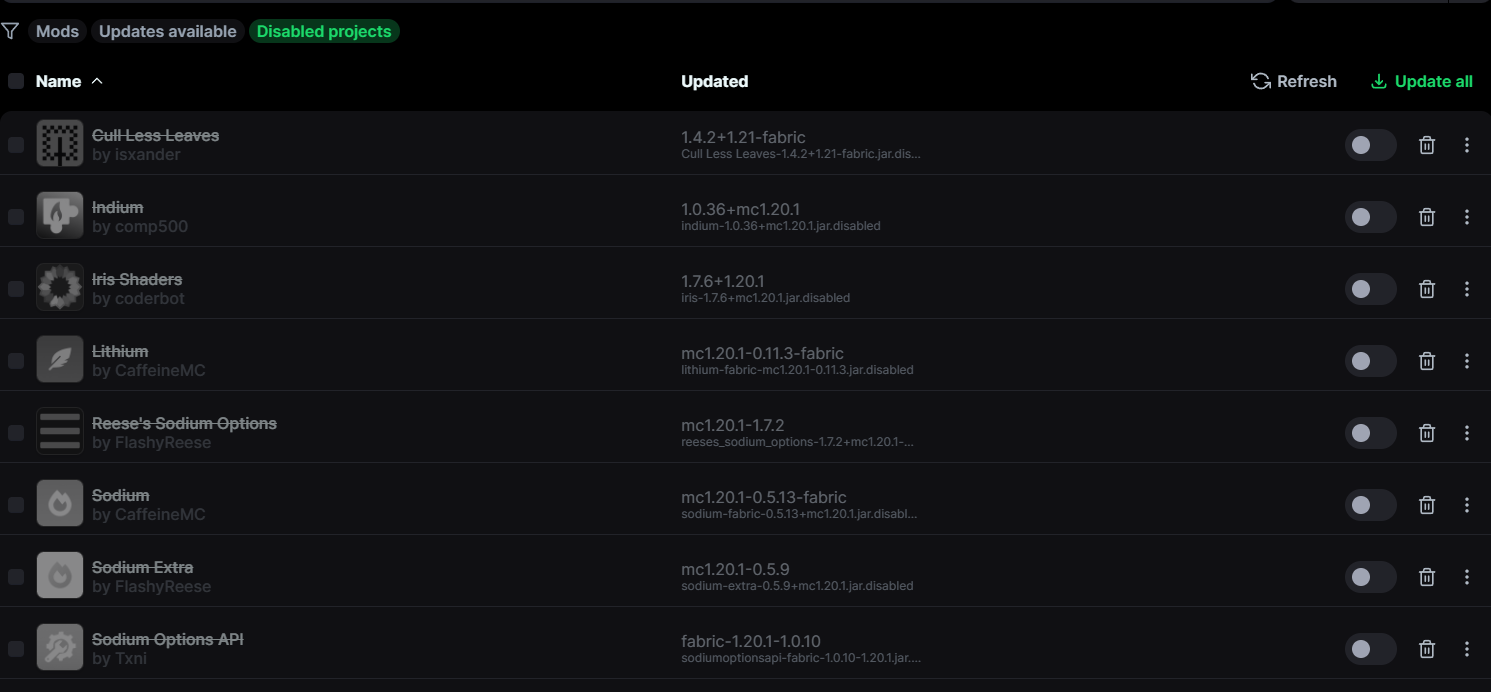Click version text 1.4.2+1.21-fabric
Screen dimensions: 1491x692
(x=743, y=137)
